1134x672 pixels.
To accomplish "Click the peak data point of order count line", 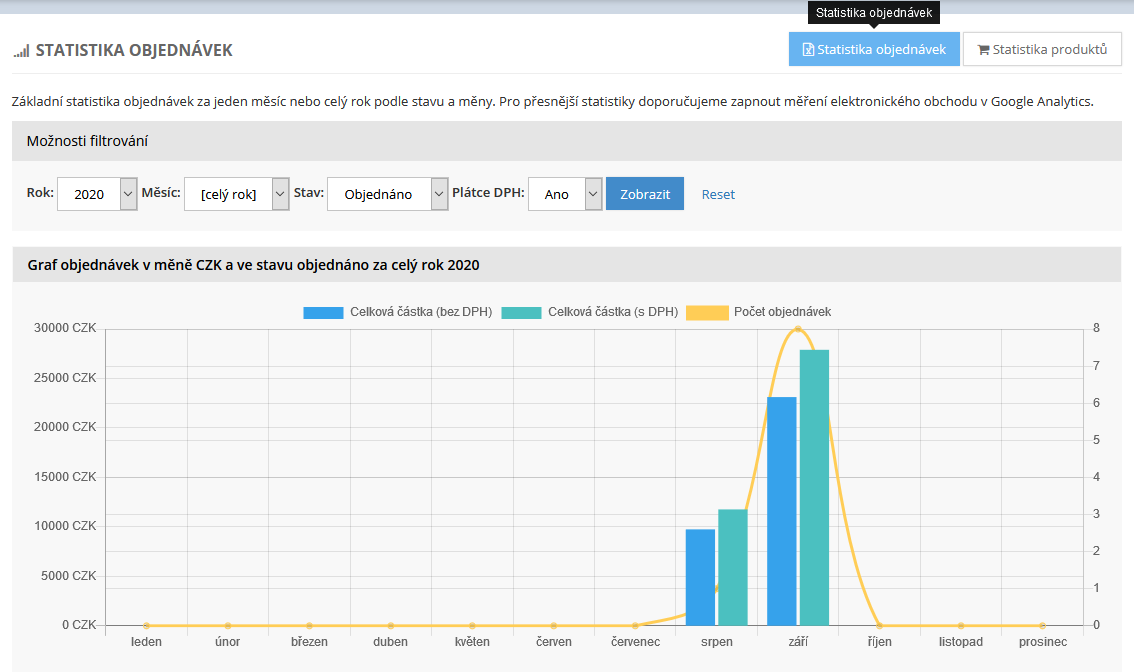I will (798, 329).
